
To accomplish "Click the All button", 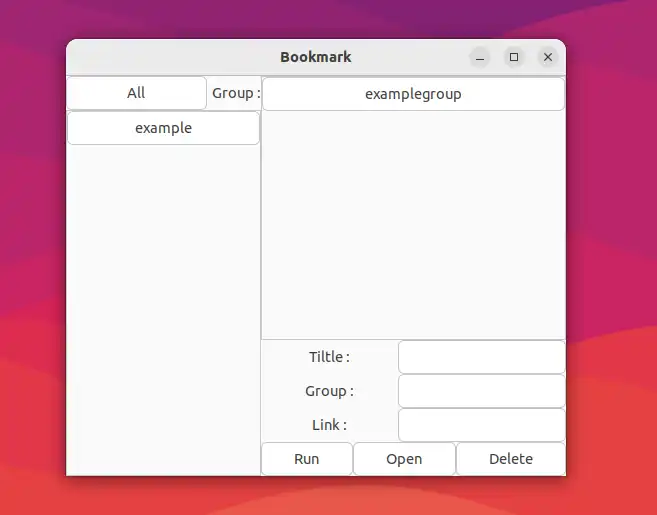I will coord(137,93).
